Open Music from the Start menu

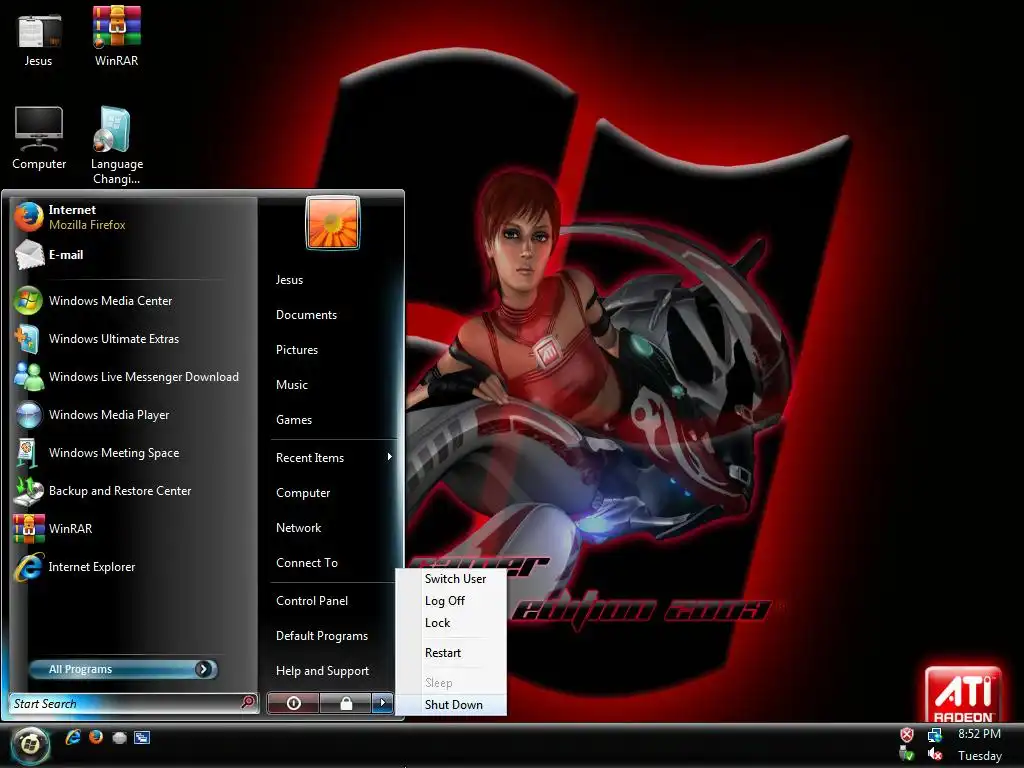click(x=291, y=385)
